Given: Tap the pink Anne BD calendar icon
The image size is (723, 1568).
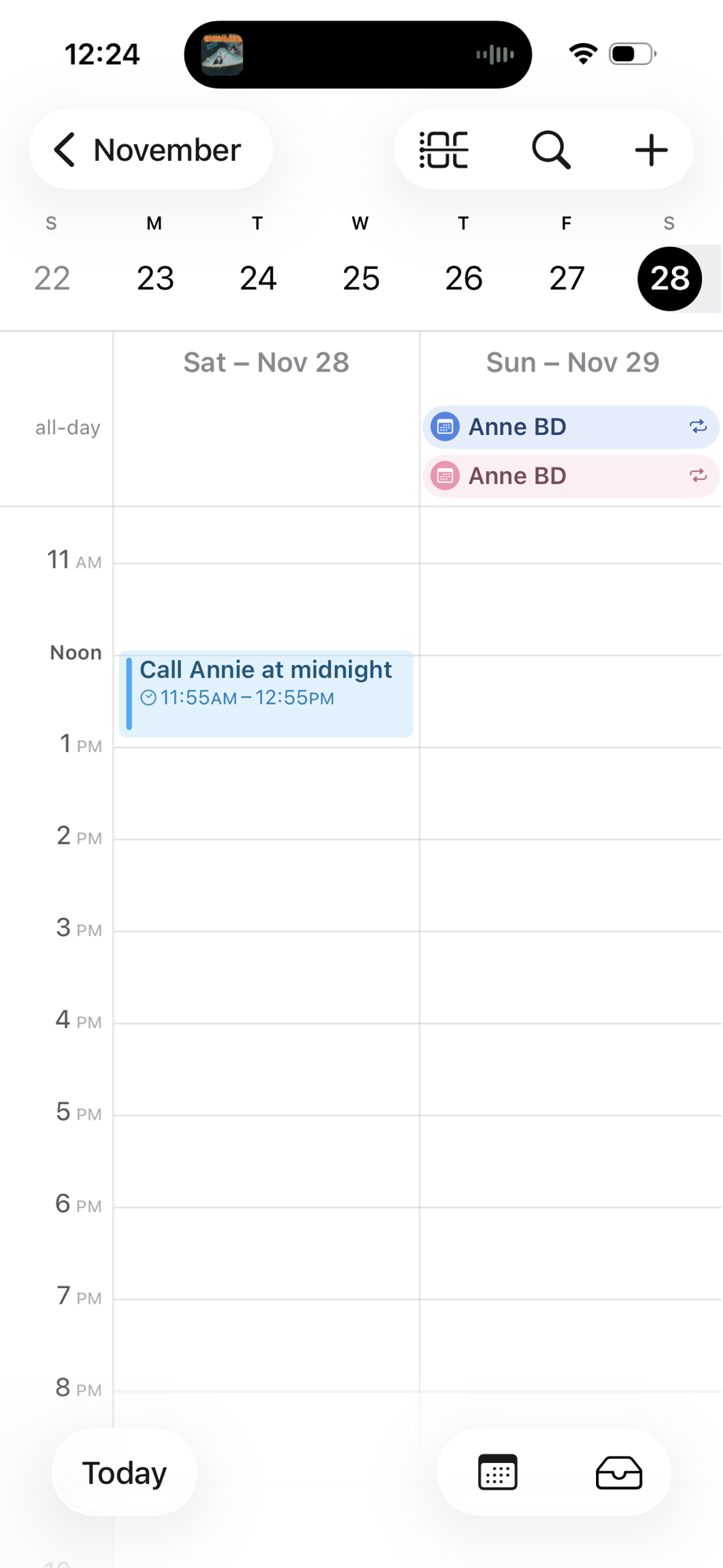Looking at the screenshot, I should point(445,476).
